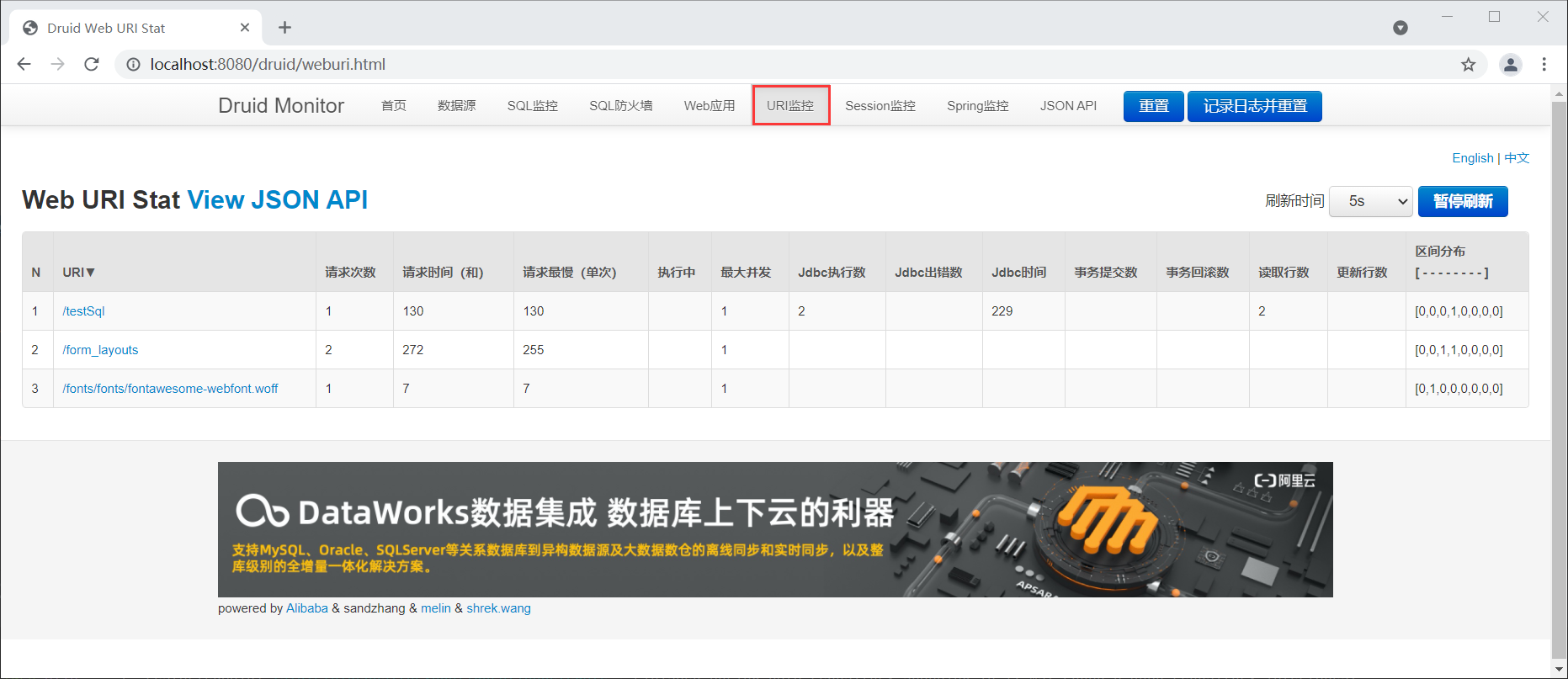Open the /form_layouts URI link
1568x679 pixels.
tap(100, 350)
